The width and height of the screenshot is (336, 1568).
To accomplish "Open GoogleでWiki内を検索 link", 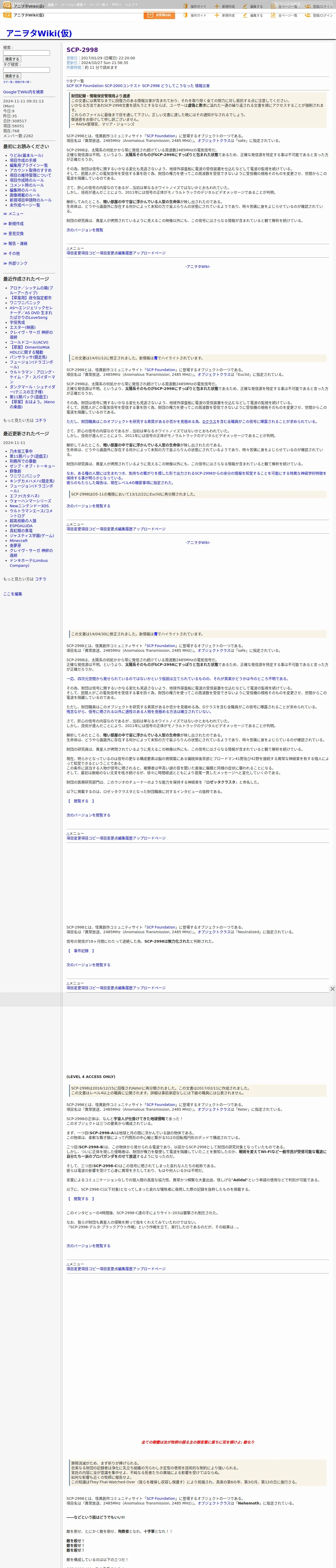I will point(23,92).
